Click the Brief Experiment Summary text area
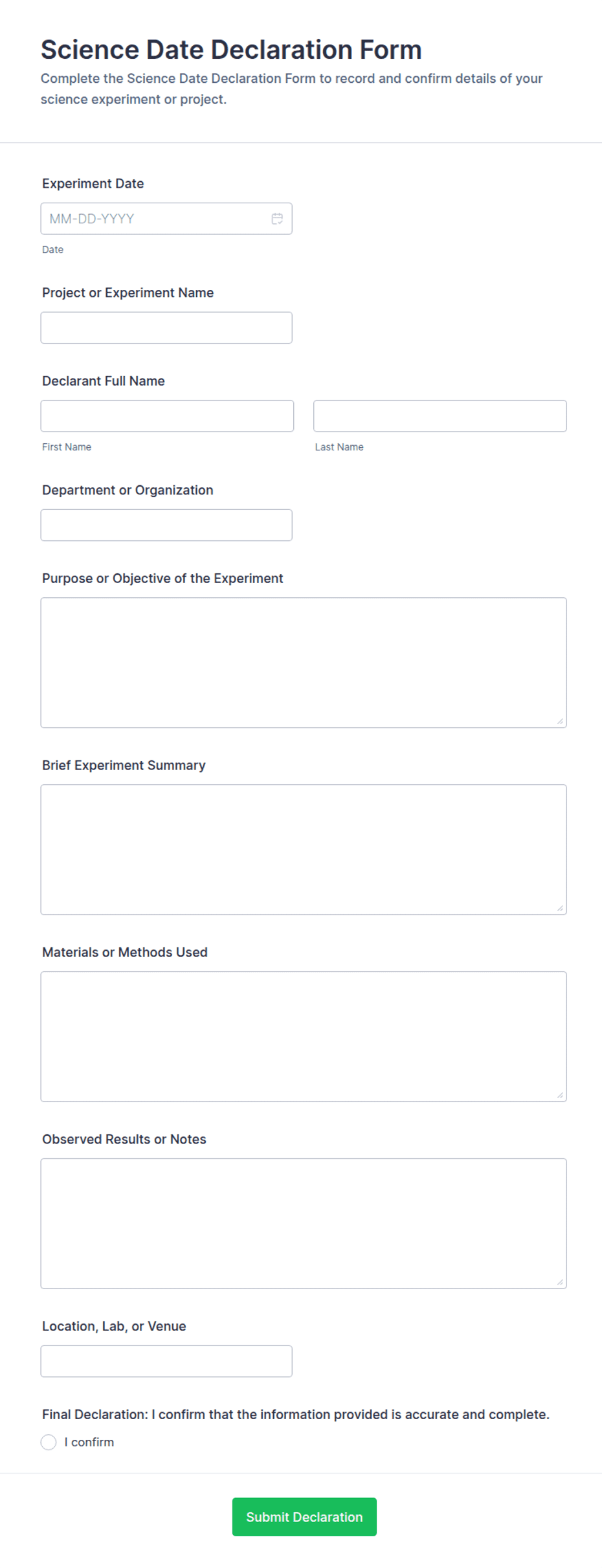 click(304, 850)
